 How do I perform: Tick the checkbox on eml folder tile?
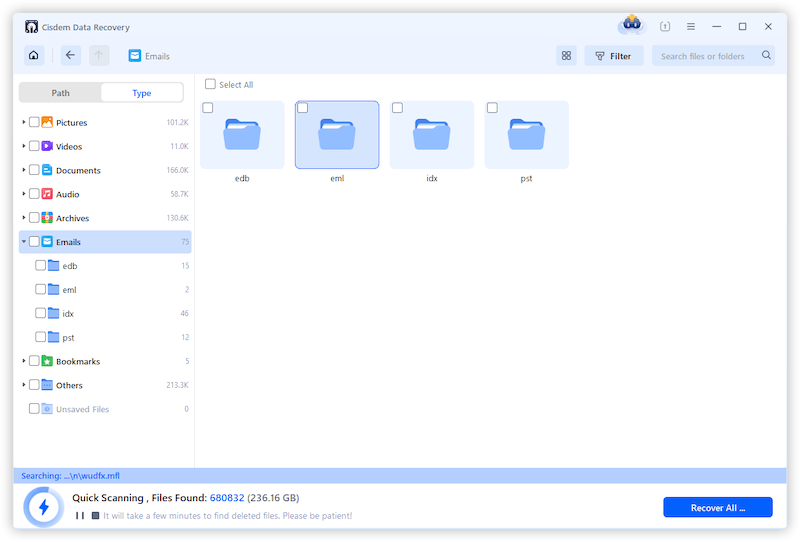(303, 108)
